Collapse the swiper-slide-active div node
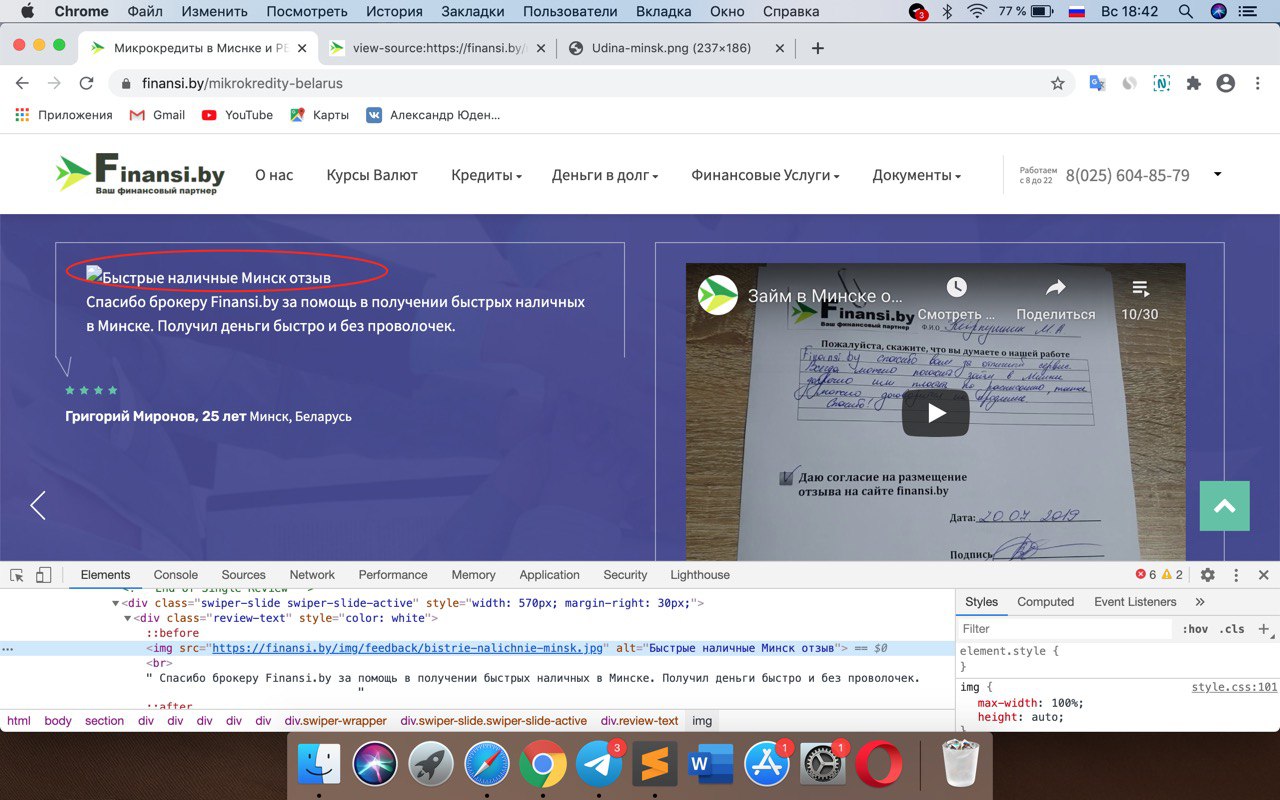The image size is (1280, 800). coord(116,603)
